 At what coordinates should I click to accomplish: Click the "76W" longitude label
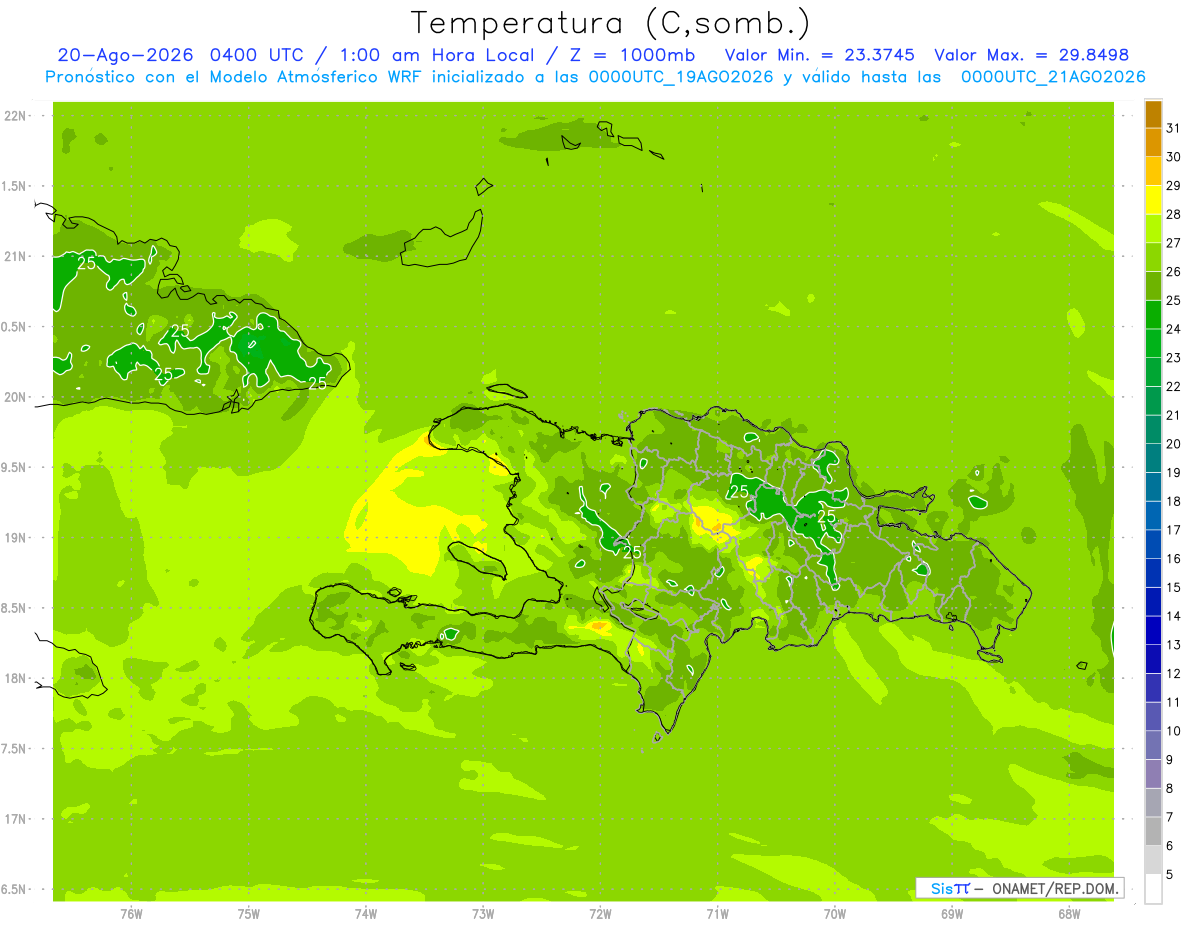[130, 914]
